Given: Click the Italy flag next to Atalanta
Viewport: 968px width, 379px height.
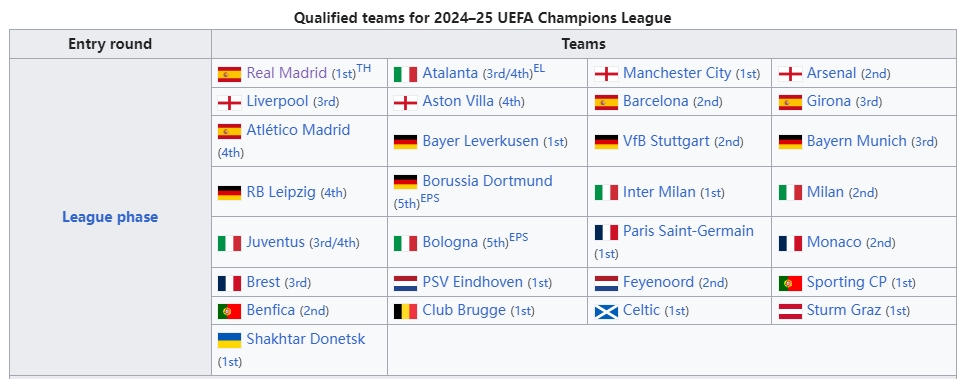Looking at the screenshot, I should pos(406,74).
